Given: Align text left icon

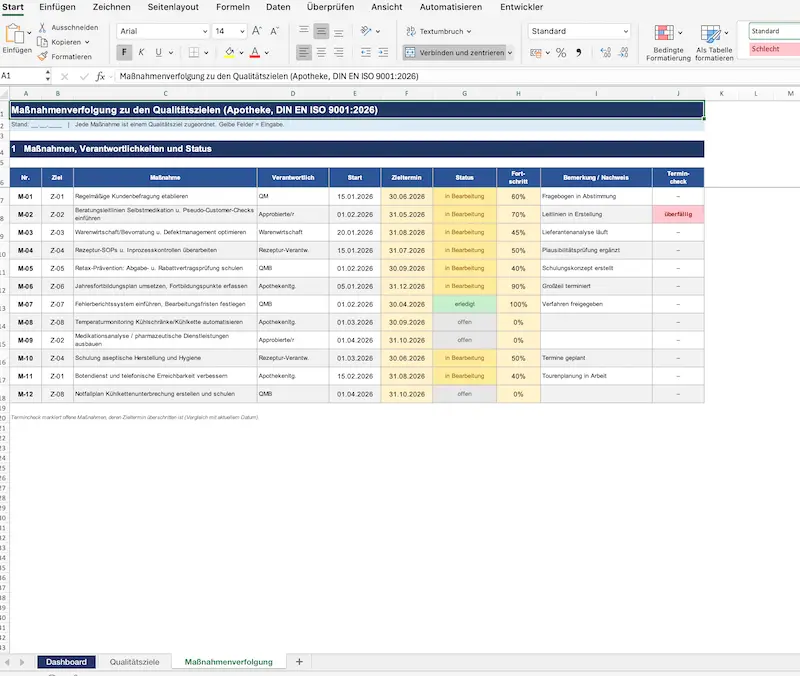Looking at the screenshot, I should coord(304,52).
